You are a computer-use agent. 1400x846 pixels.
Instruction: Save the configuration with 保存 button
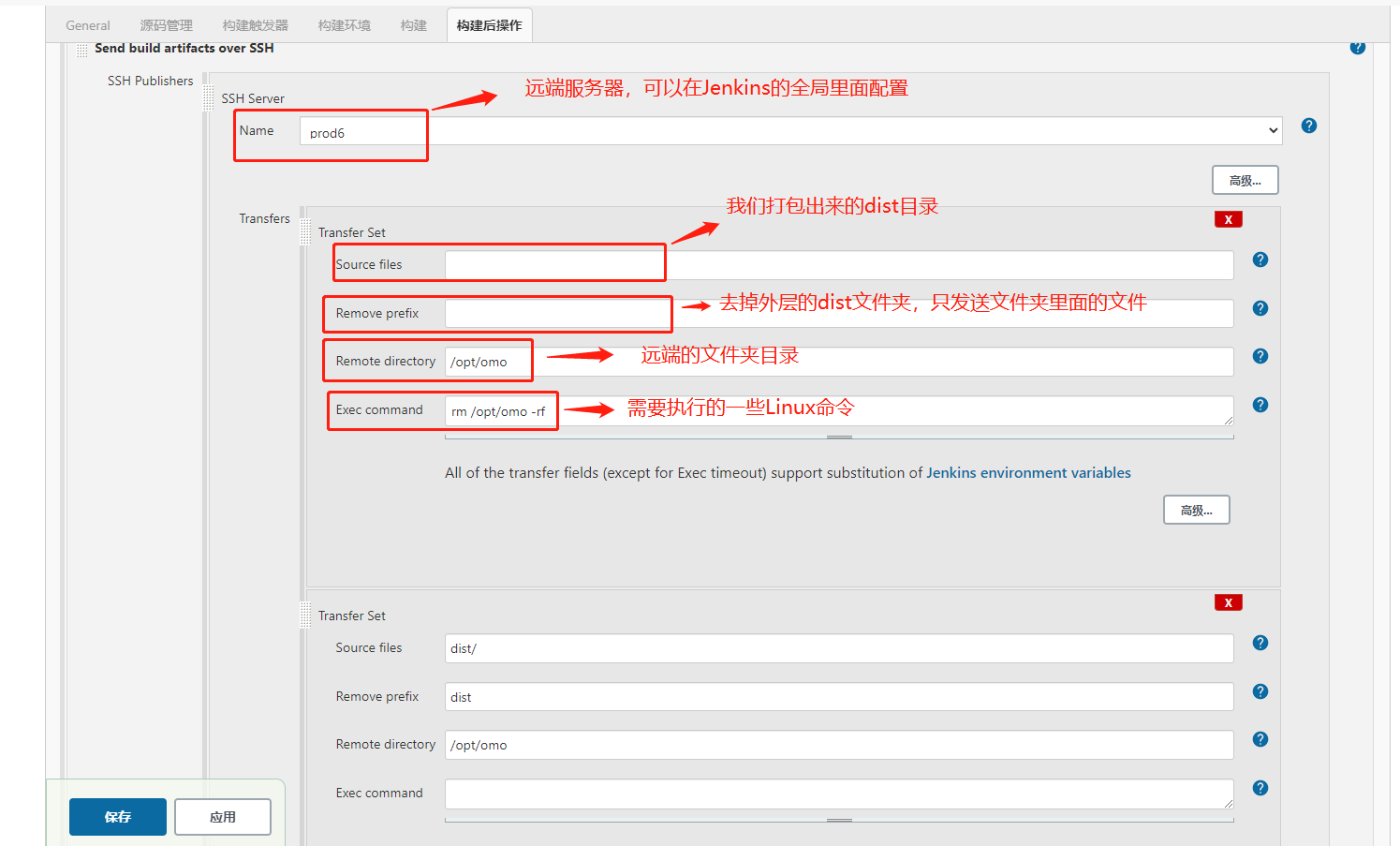[x=118, y=817]
